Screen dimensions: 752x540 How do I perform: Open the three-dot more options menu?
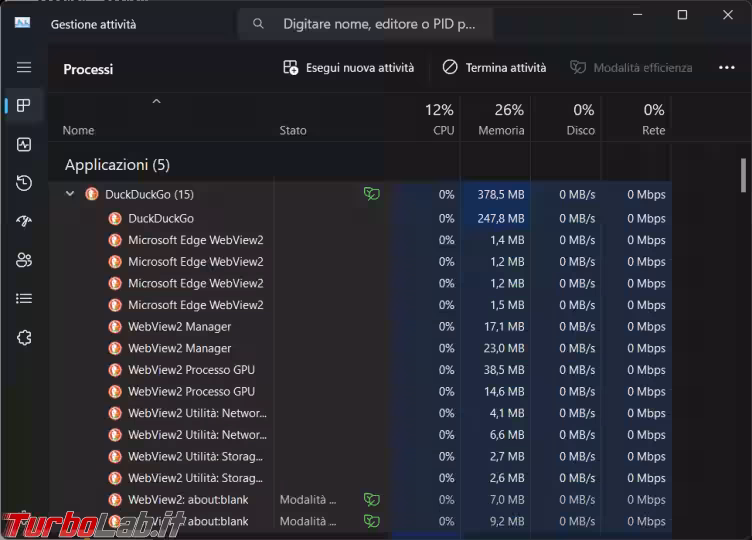pyautogui.click(x=727, y=68)
